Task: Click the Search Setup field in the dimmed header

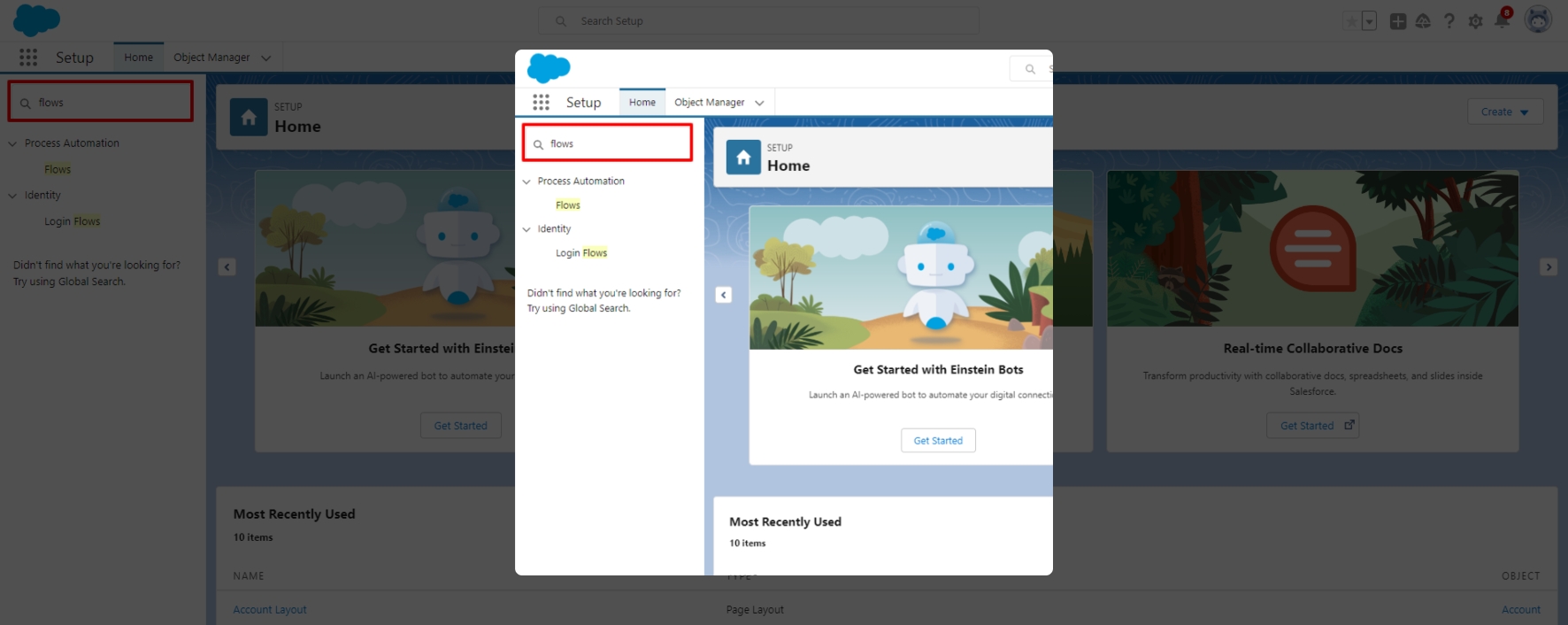Action: pyautogui.click(x=758, y=21)
